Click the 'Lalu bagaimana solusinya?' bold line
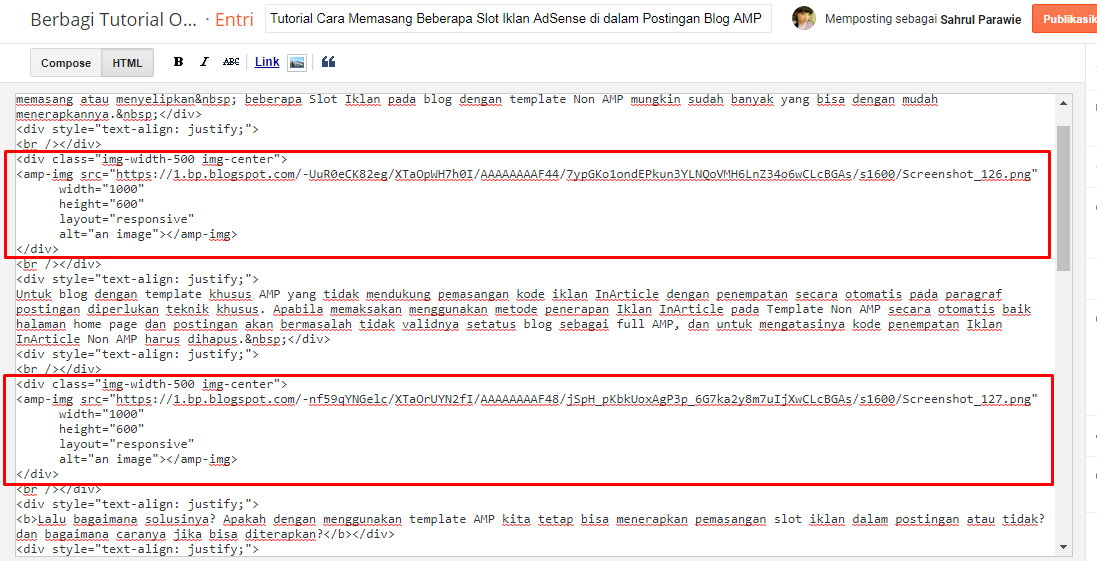Viewport: 1097px width, 561px height. pyautogui.click(x=530, y=519)
